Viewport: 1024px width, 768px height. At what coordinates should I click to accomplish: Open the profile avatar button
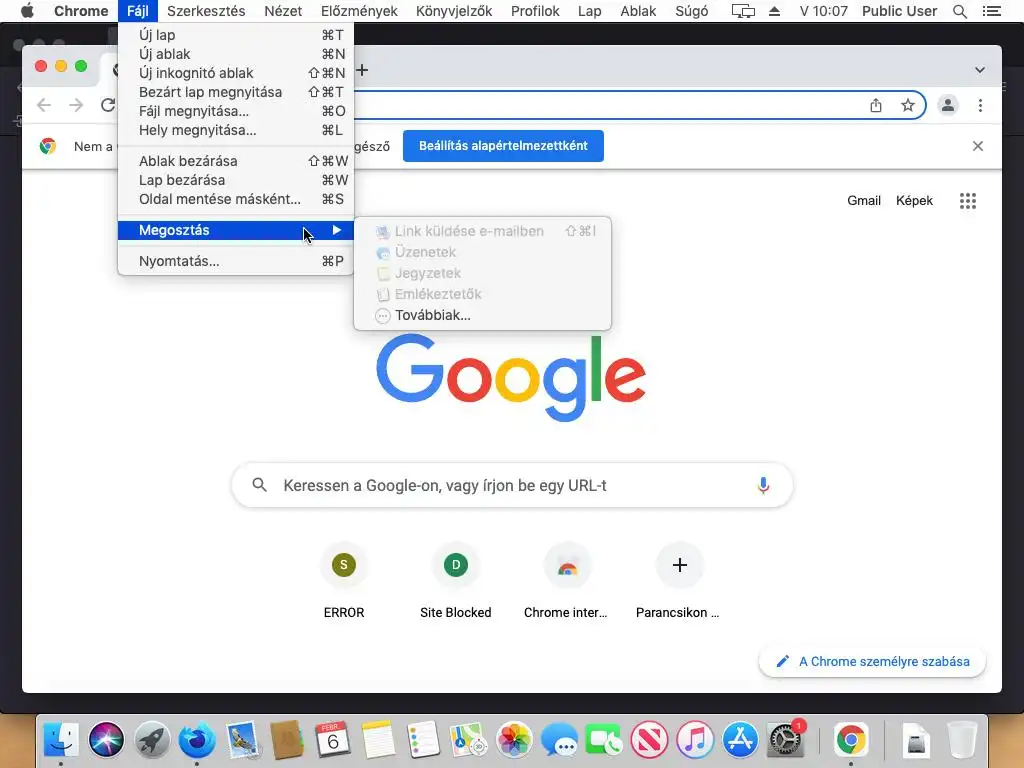948,105
